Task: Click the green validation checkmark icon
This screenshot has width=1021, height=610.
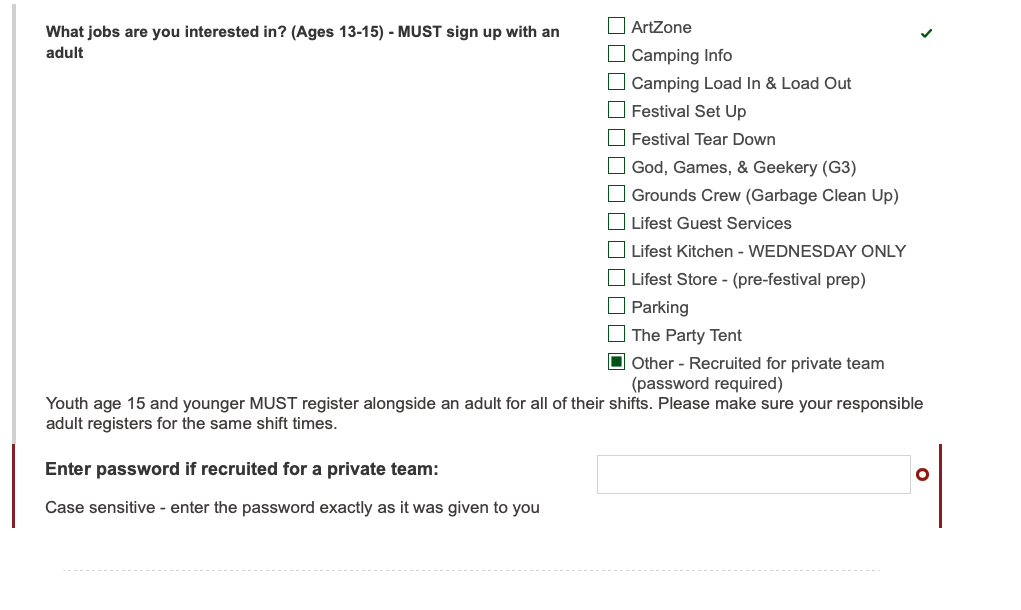Action: point(926,33)
